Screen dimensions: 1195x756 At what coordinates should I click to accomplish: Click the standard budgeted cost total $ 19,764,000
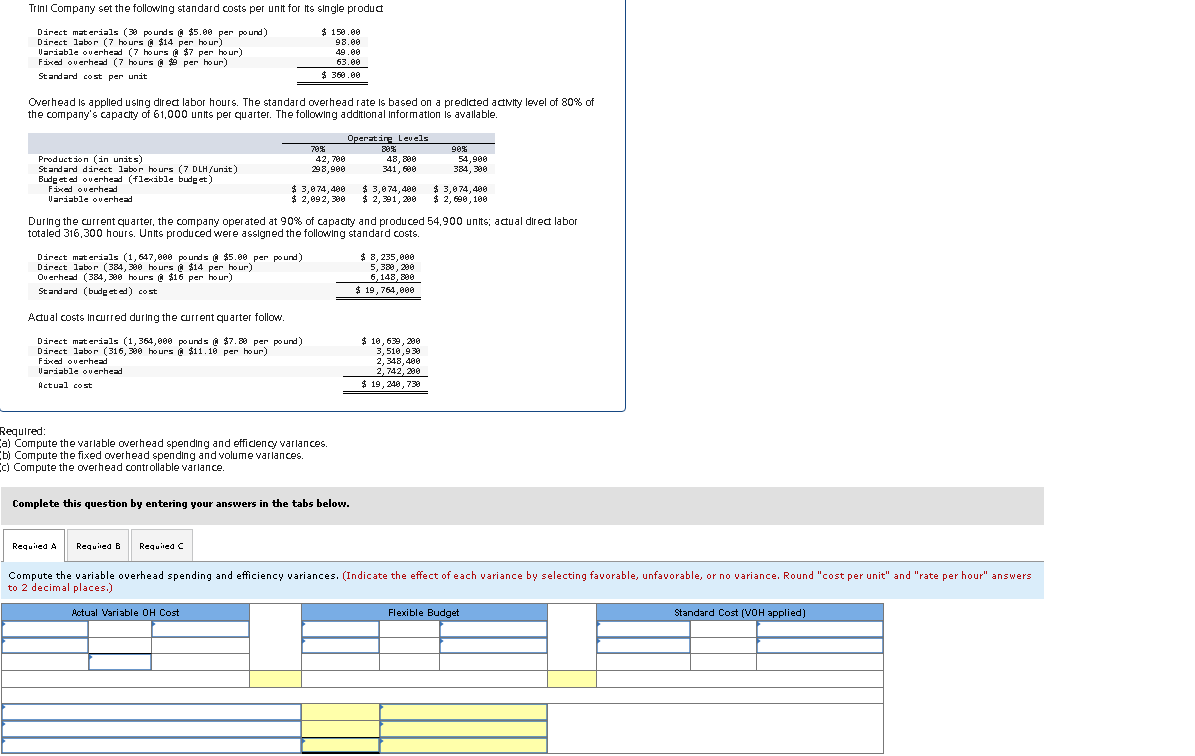click(385, 290)
